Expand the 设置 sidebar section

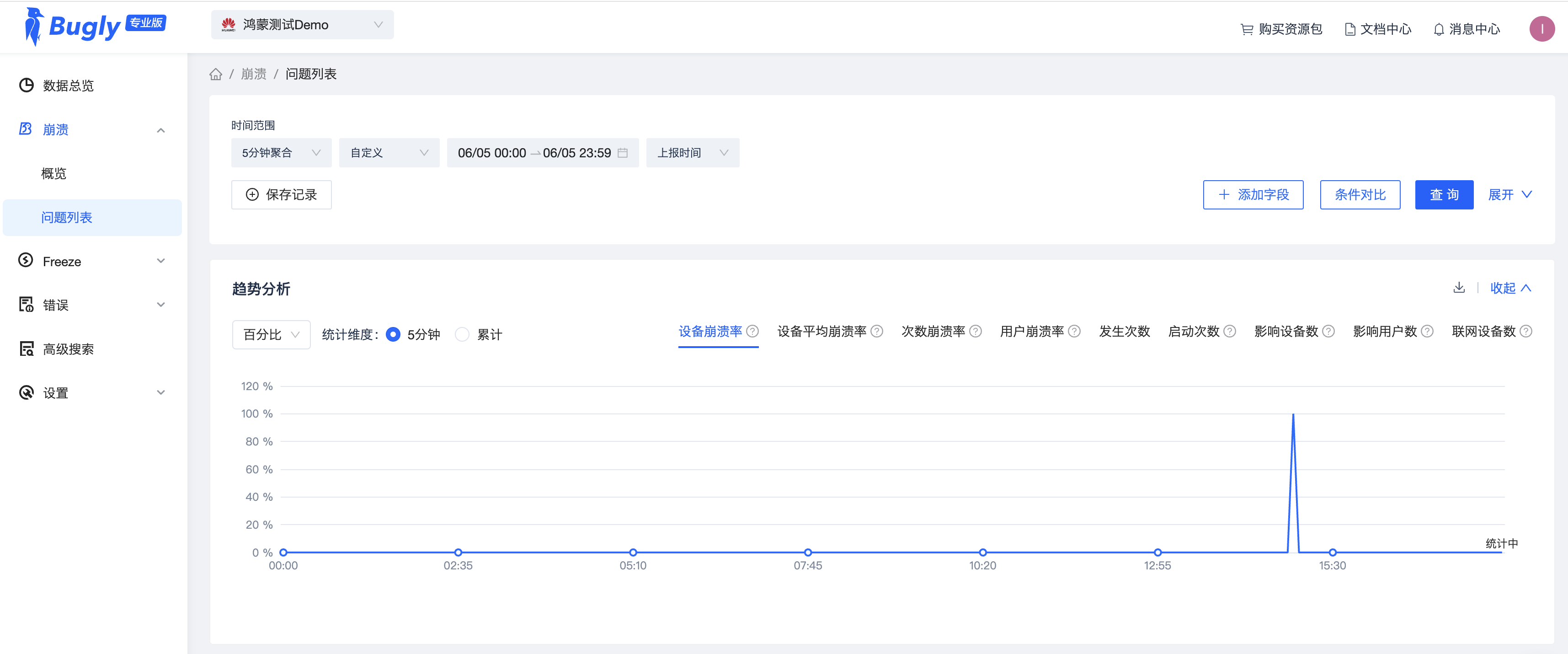(161, 392)
